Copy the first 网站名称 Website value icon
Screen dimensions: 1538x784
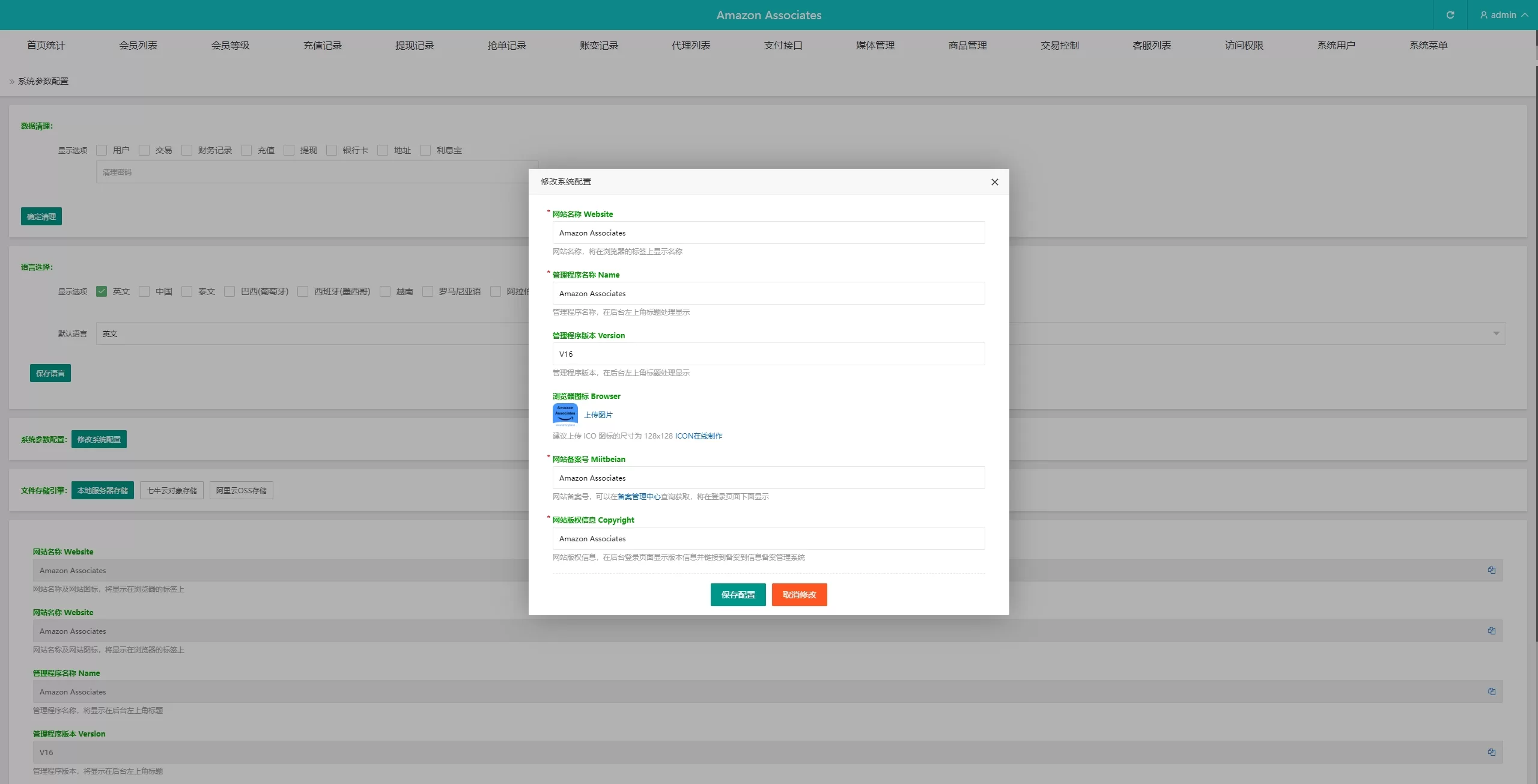1491,570
